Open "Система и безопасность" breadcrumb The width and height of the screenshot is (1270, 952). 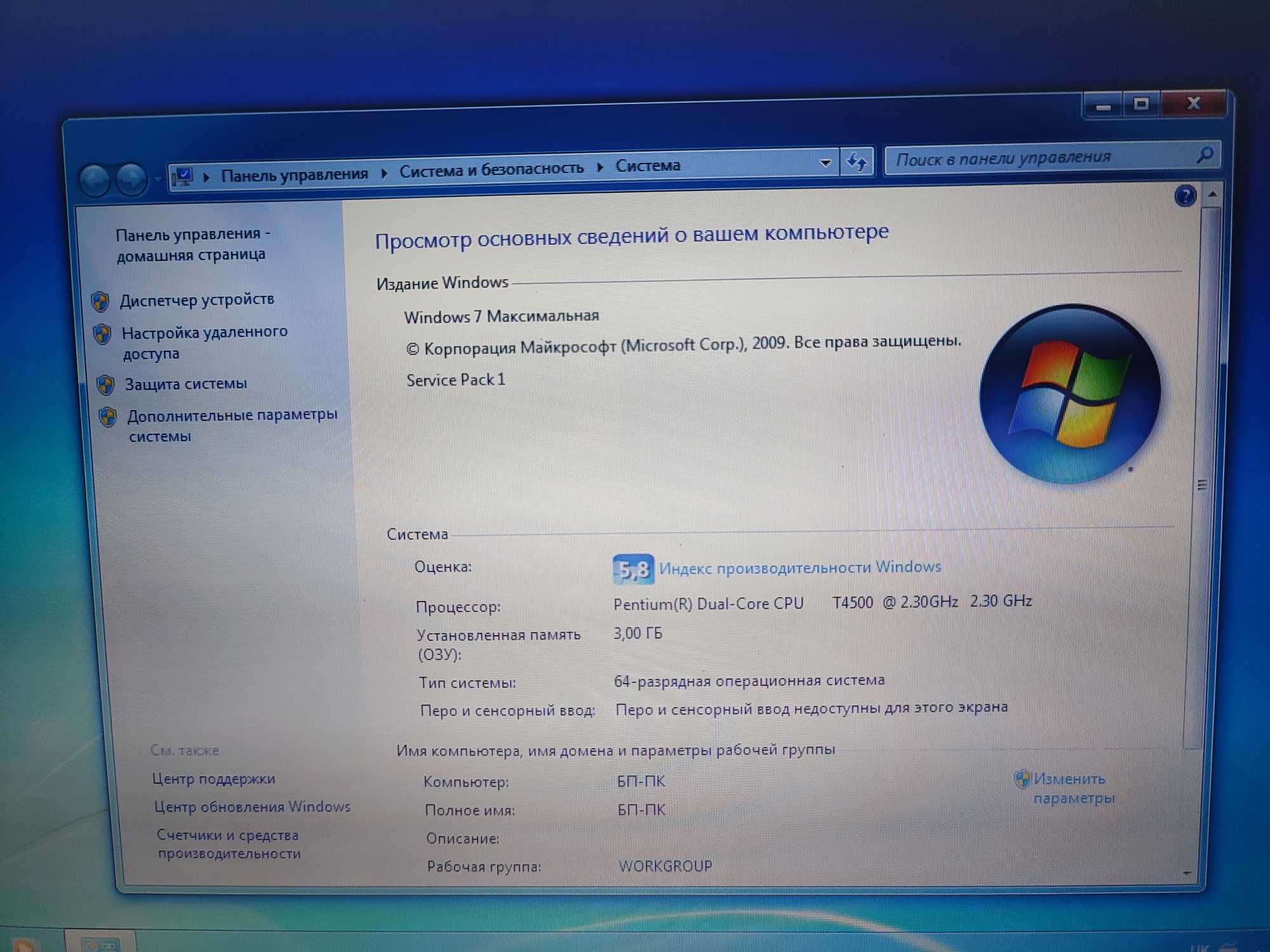pos(491,169)
